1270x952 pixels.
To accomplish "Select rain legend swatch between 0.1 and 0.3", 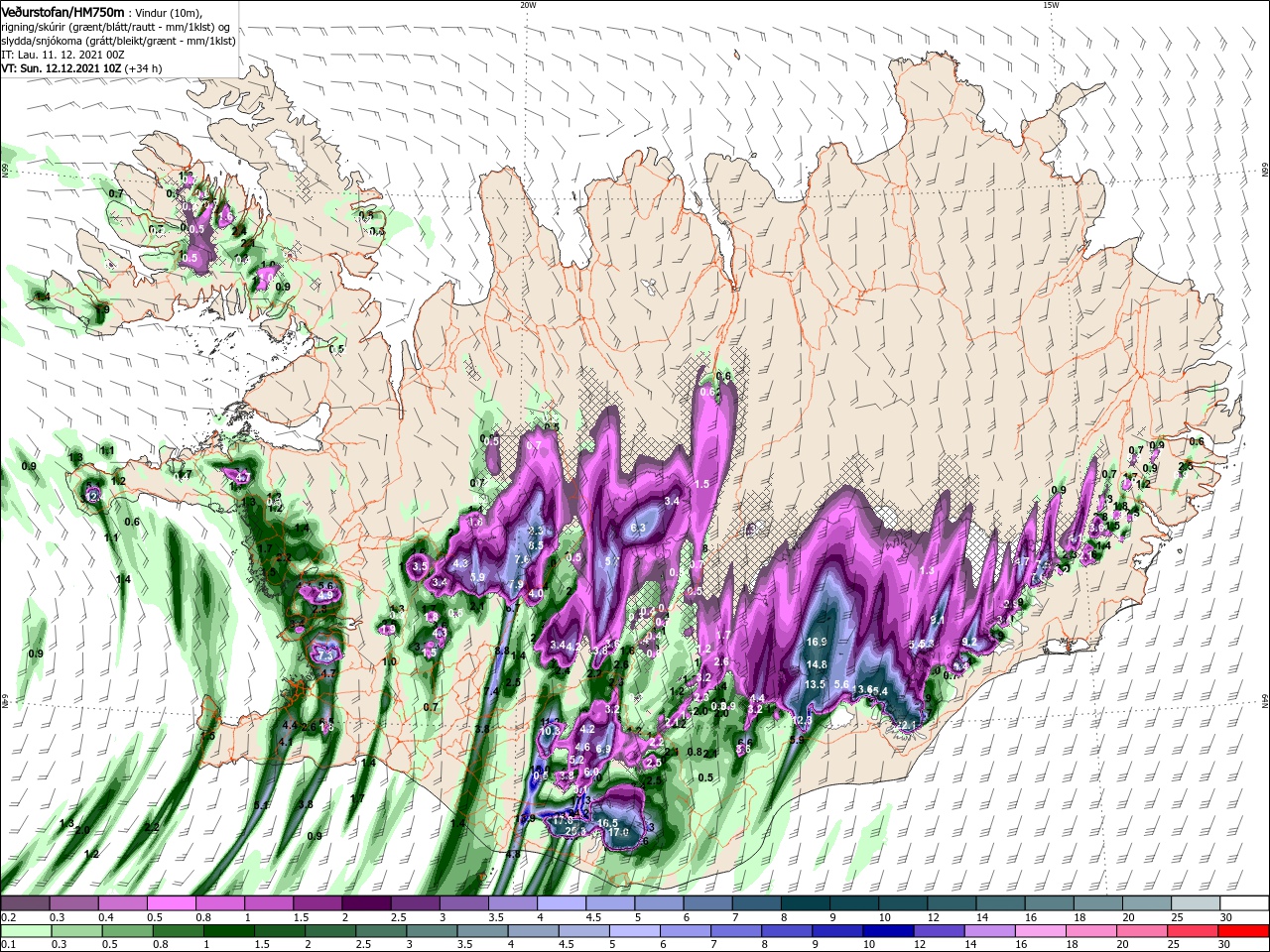I will click(25, 930).
